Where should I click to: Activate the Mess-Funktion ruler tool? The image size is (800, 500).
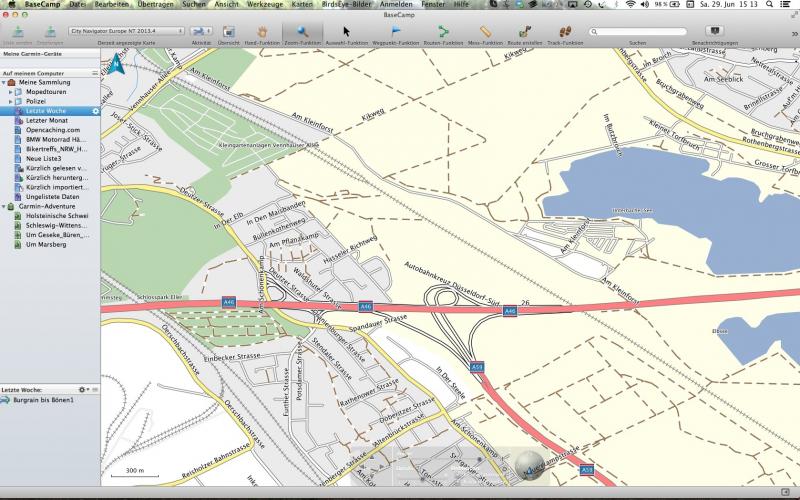point(484,32)
